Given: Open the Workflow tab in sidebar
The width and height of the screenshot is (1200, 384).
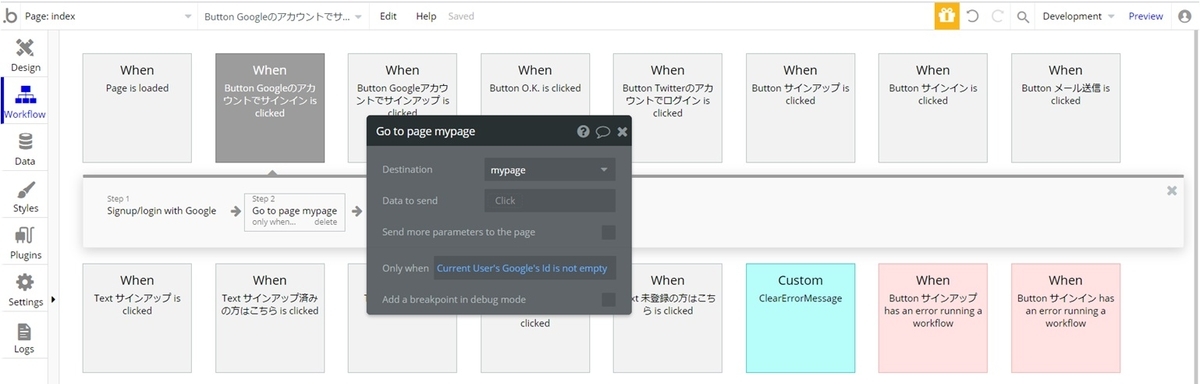Looking at the screenshot, I should 25,102.
